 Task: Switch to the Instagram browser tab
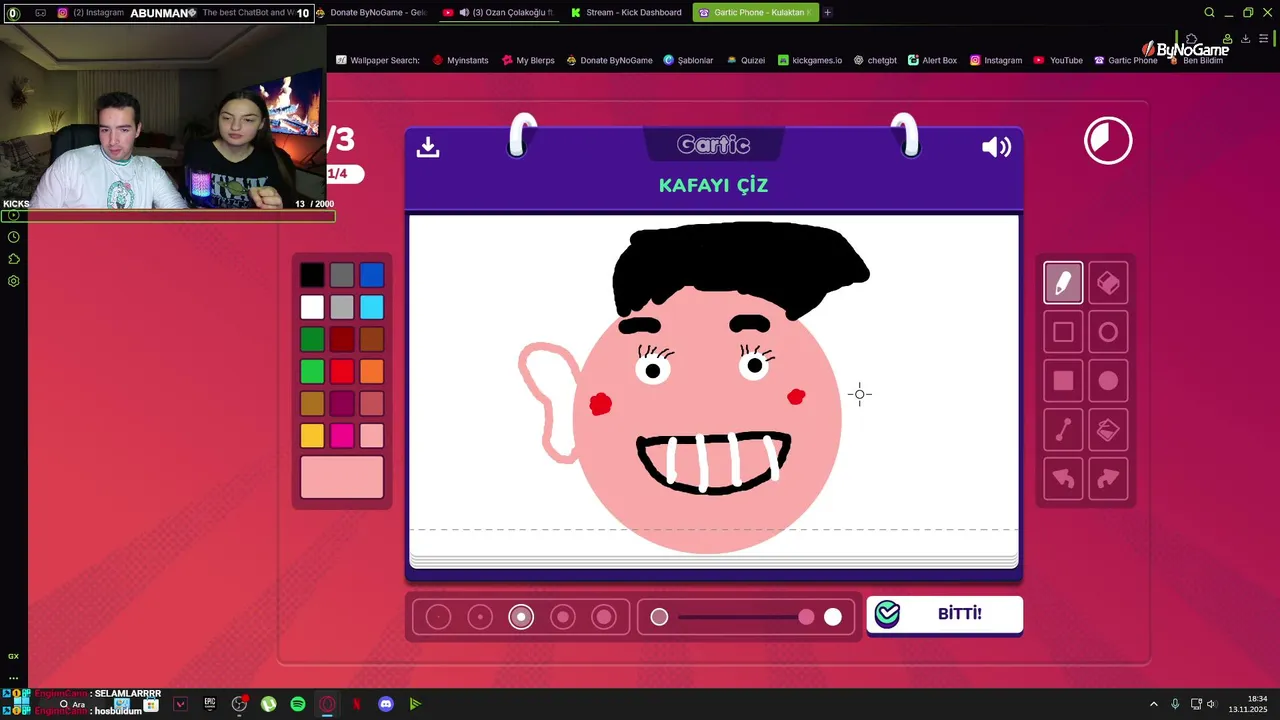click(x=90, y=12)
